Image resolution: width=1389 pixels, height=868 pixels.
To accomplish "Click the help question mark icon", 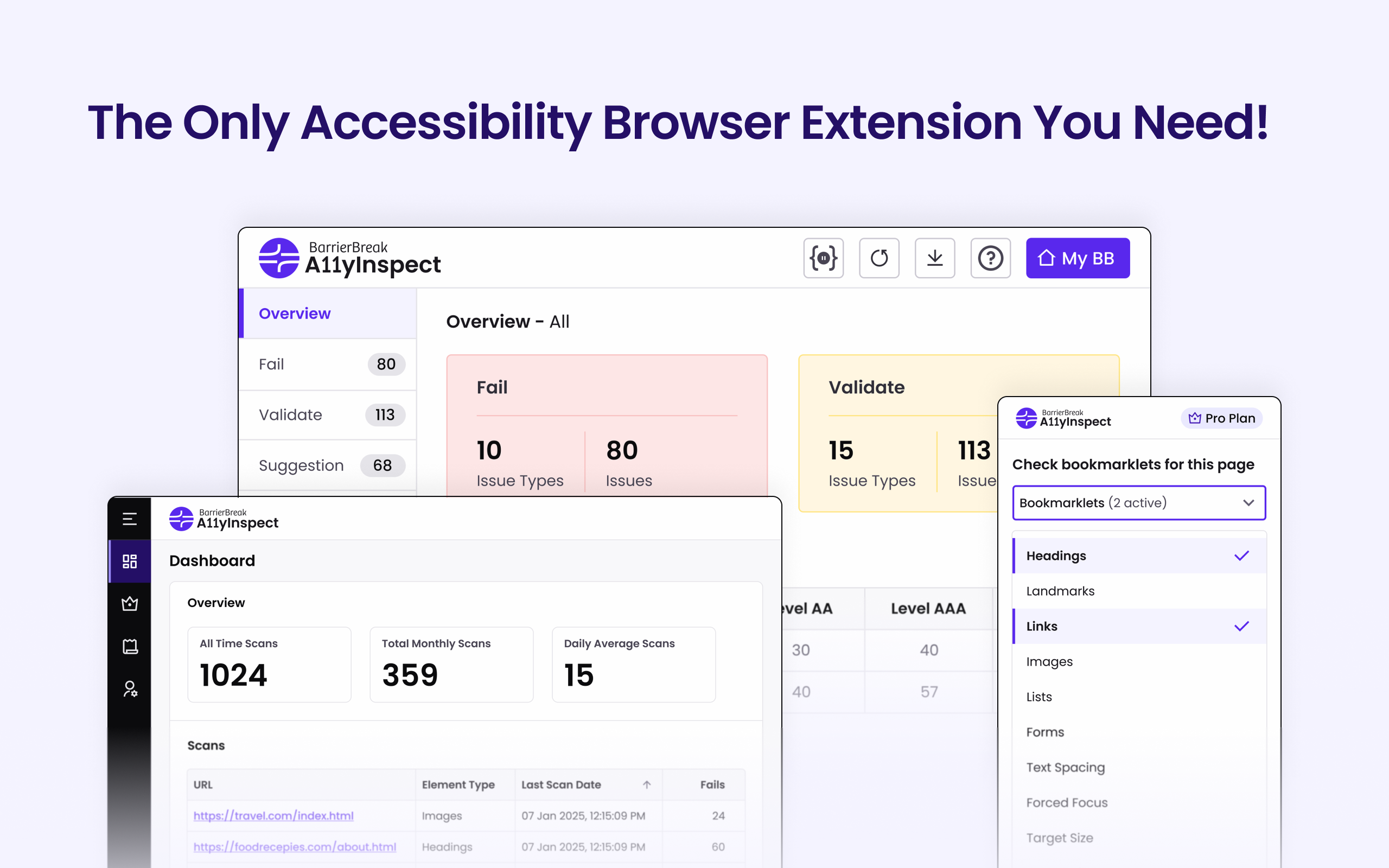I will (x=990, y=258).
